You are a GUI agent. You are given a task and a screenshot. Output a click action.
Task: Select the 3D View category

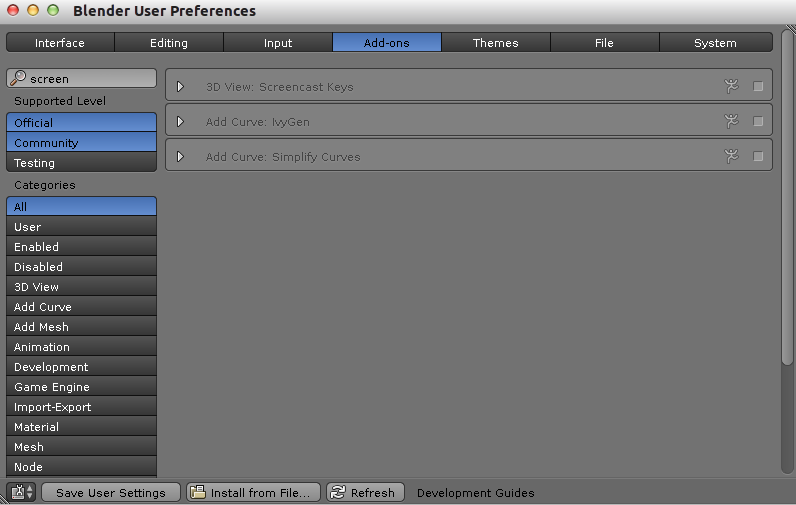click(x=81, y=287)
